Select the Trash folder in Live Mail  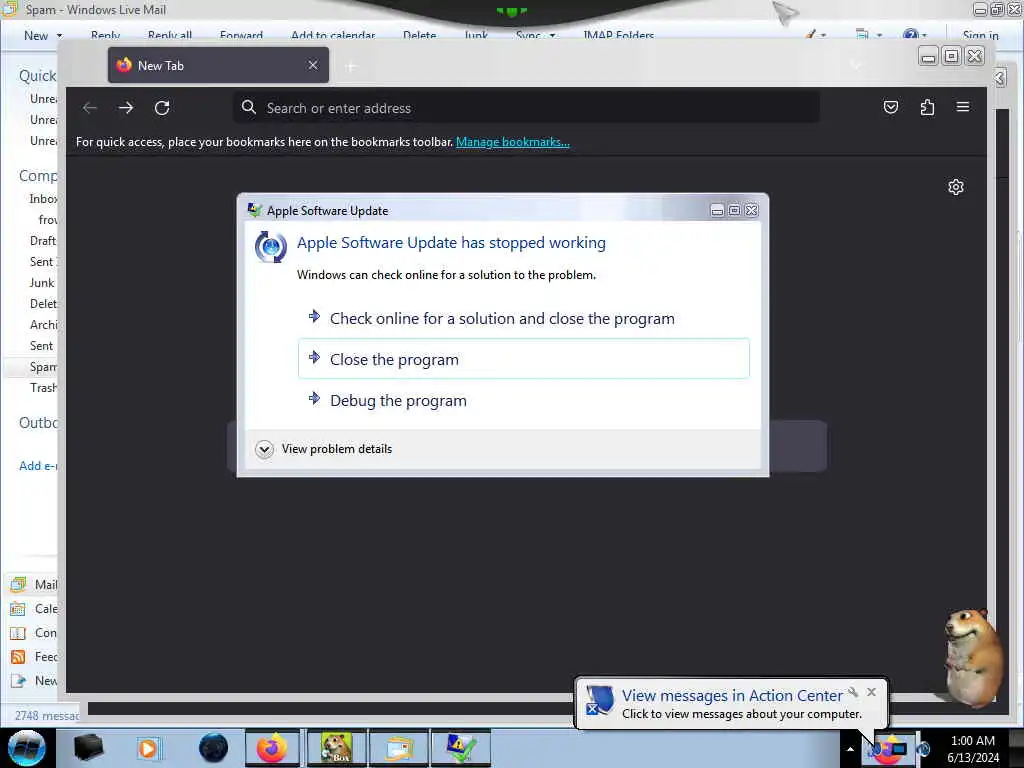pos(43,388)
